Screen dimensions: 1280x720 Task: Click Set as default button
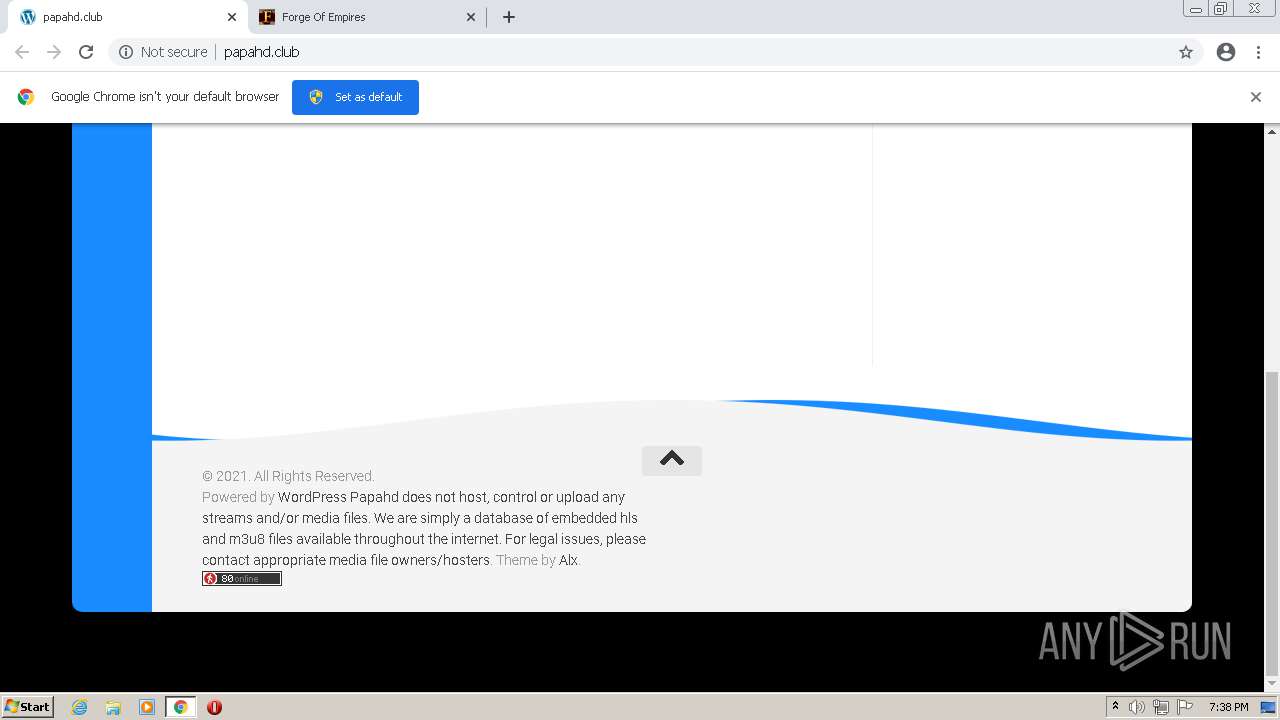(355, 97)
